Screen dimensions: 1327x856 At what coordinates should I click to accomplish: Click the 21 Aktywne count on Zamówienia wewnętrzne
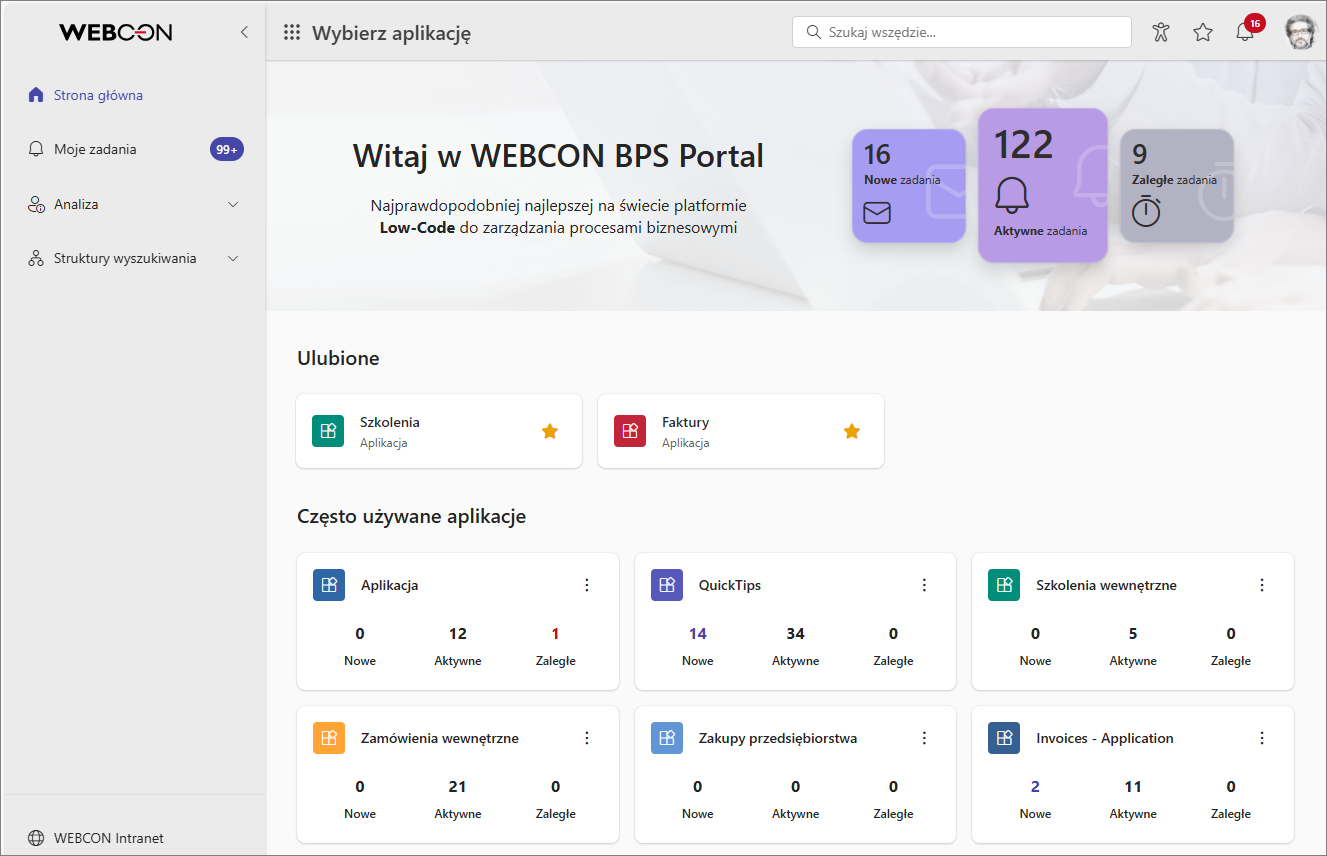458,786
